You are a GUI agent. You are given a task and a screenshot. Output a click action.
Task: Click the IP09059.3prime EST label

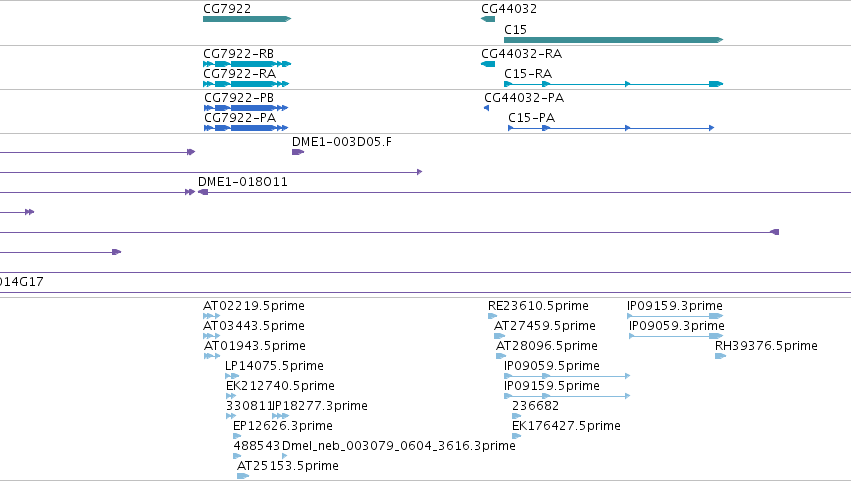click(677, 326)
